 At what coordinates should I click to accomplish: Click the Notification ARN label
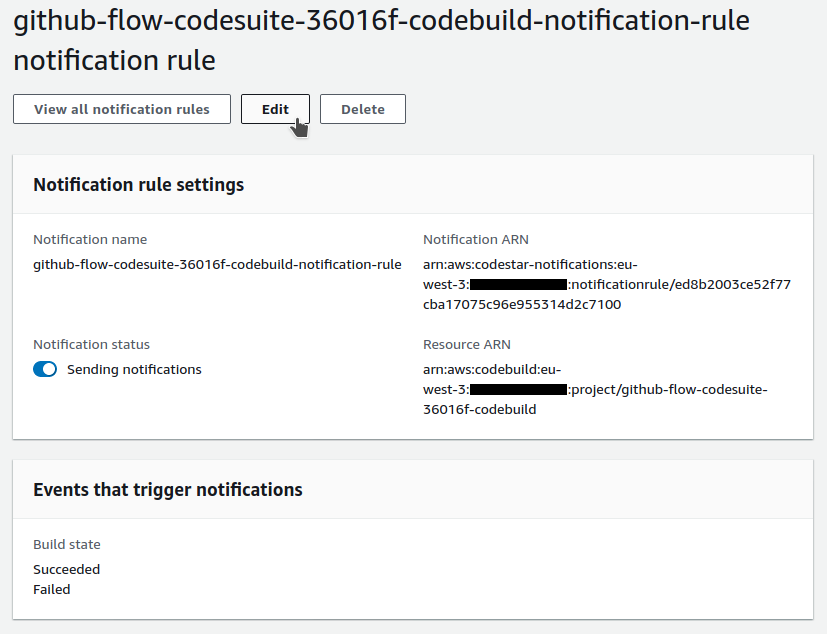tap(476, 239)
